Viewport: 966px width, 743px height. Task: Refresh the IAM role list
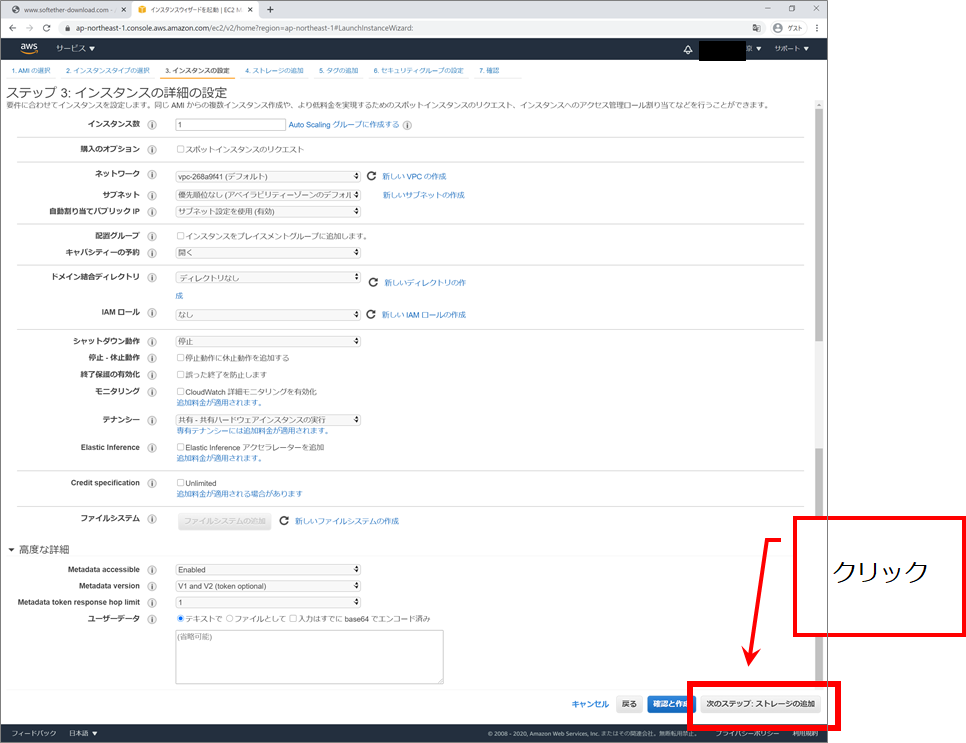coord(372,315)
